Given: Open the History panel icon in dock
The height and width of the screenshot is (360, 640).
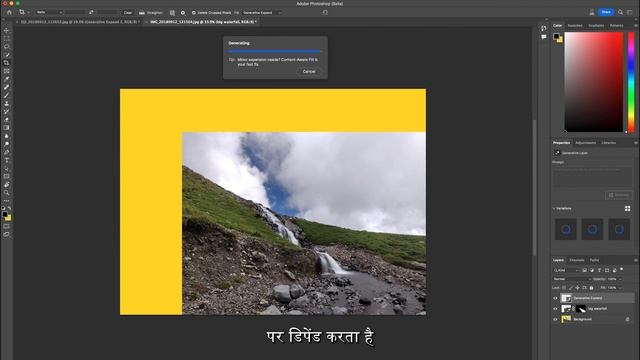Looking at the screenshot, I should tap(544, 28).
